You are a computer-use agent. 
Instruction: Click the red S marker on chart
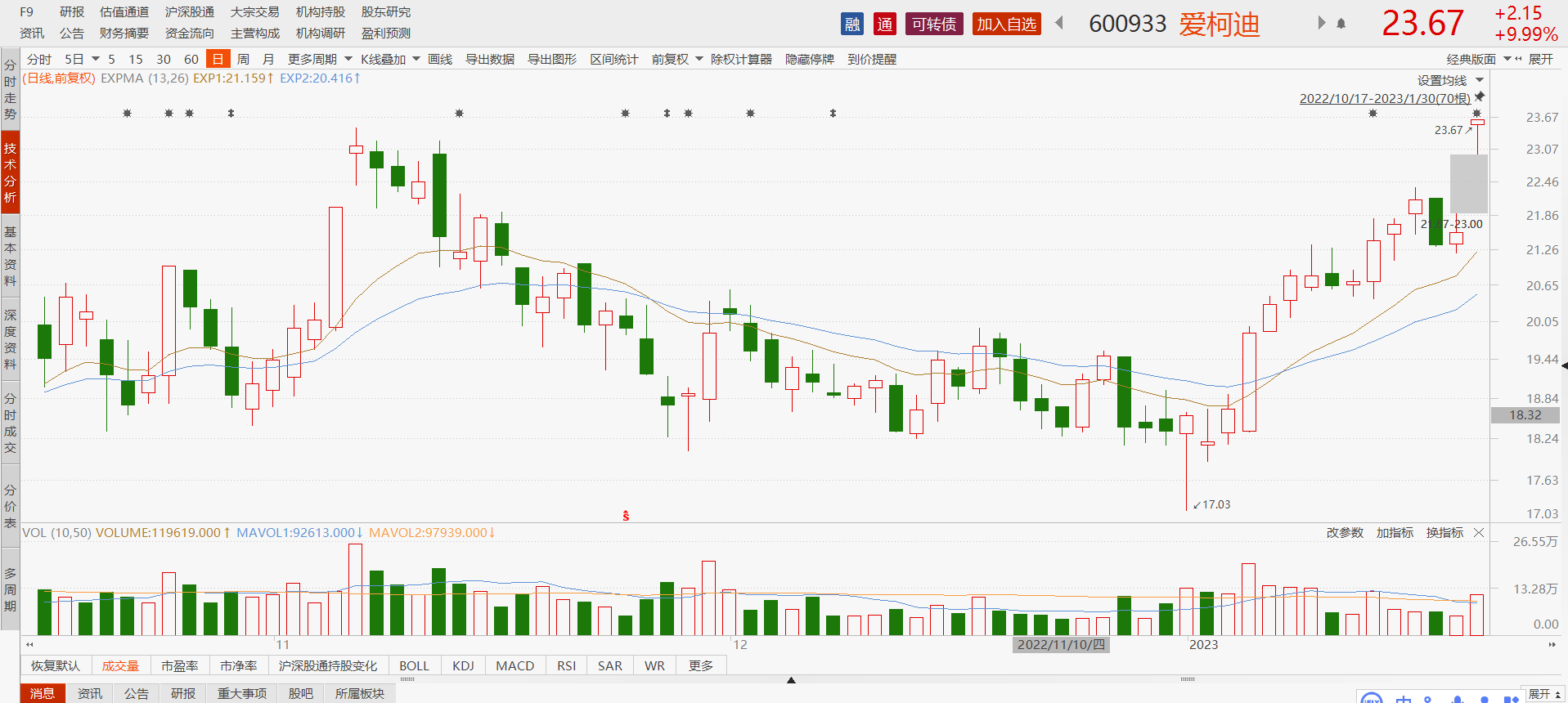coord(626,516)
